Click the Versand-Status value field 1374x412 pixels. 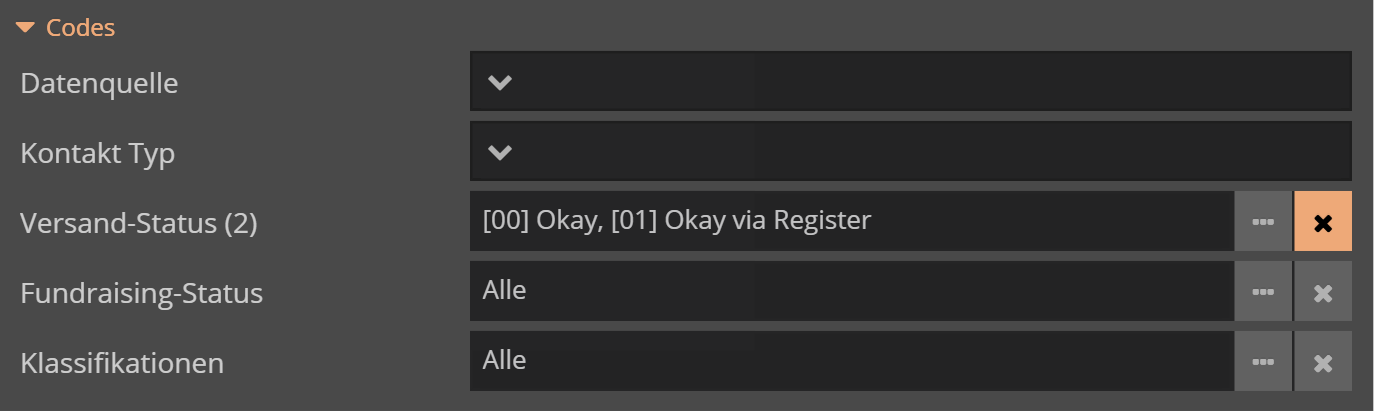850,222
